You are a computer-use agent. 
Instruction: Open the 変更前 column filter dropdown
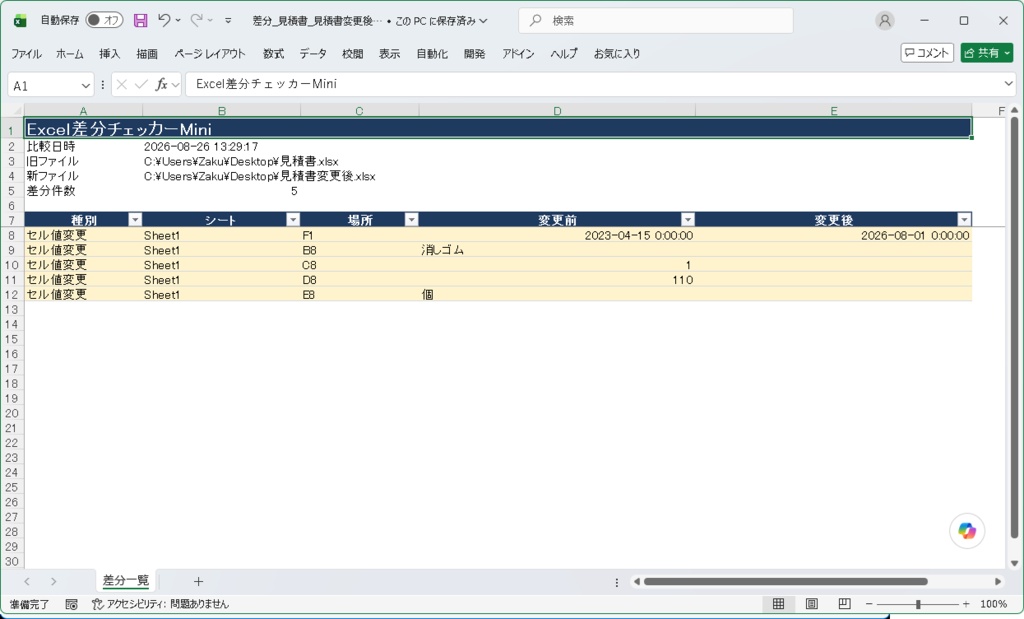688,219
